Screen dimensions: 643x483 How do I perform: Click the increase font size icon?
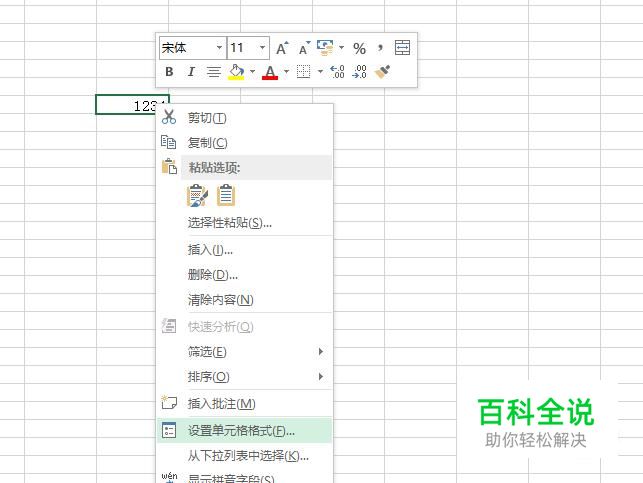click(282, 48)
